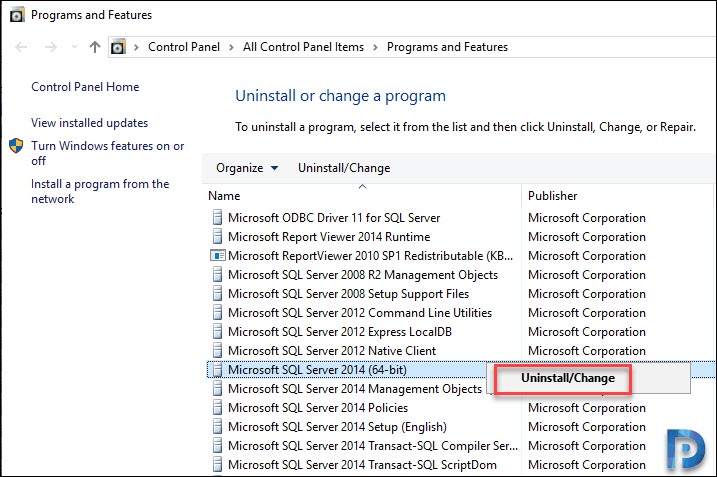Click icon of SQL Server 2012 Express LocalDB

[218, 331]
